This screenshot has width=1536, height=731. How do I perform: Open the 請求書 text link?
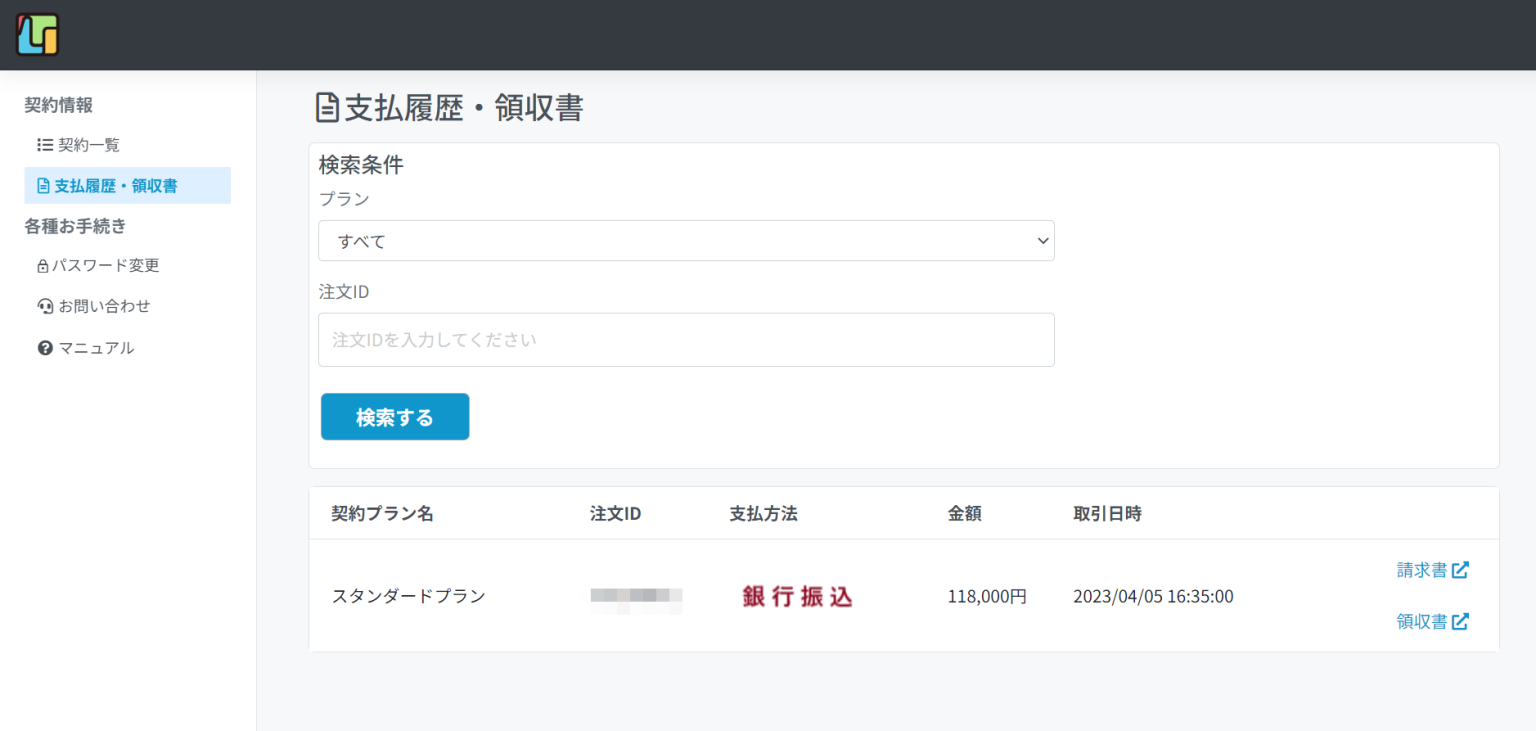tap(1421, 570)
